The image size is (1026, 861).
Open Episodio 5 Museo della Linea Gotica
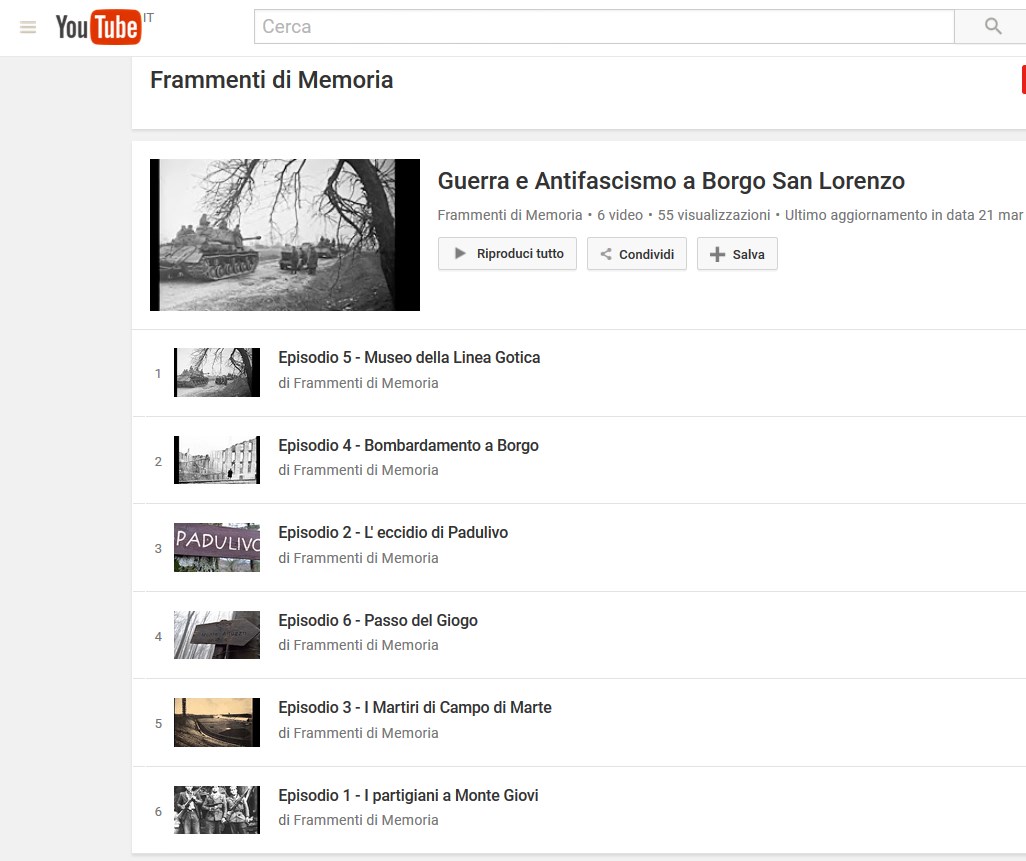pyautogui.click(x=409, y=357)
